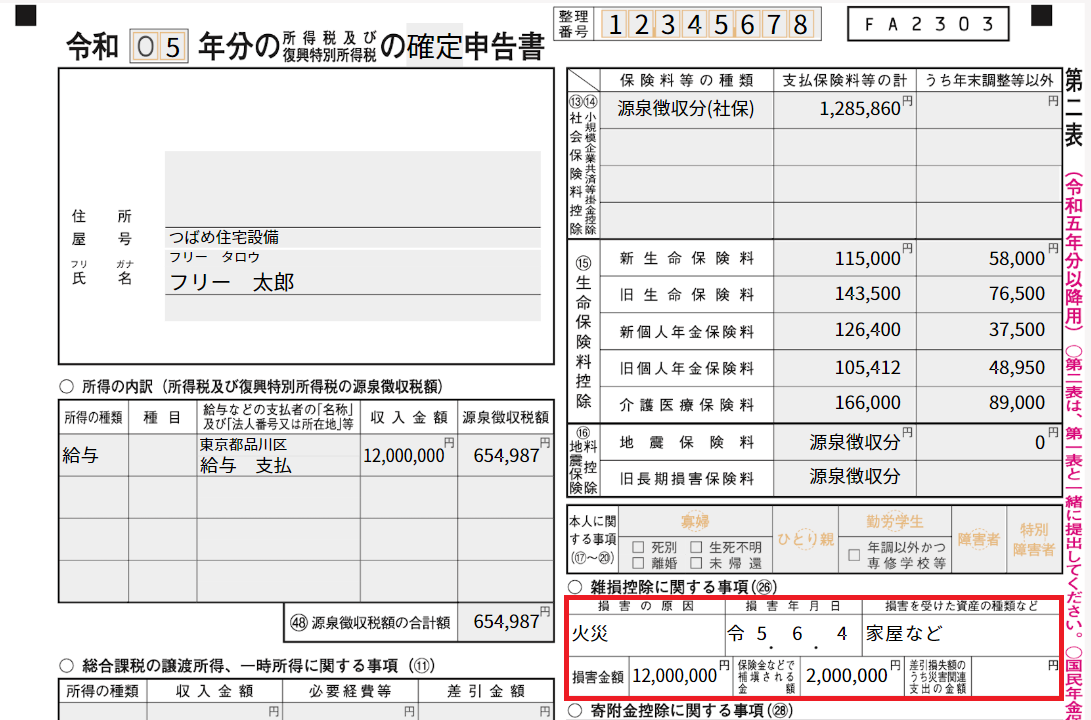
Task: Click 源泉徴収税額 654,987 in 給与 row
Action: coord(506,456)
